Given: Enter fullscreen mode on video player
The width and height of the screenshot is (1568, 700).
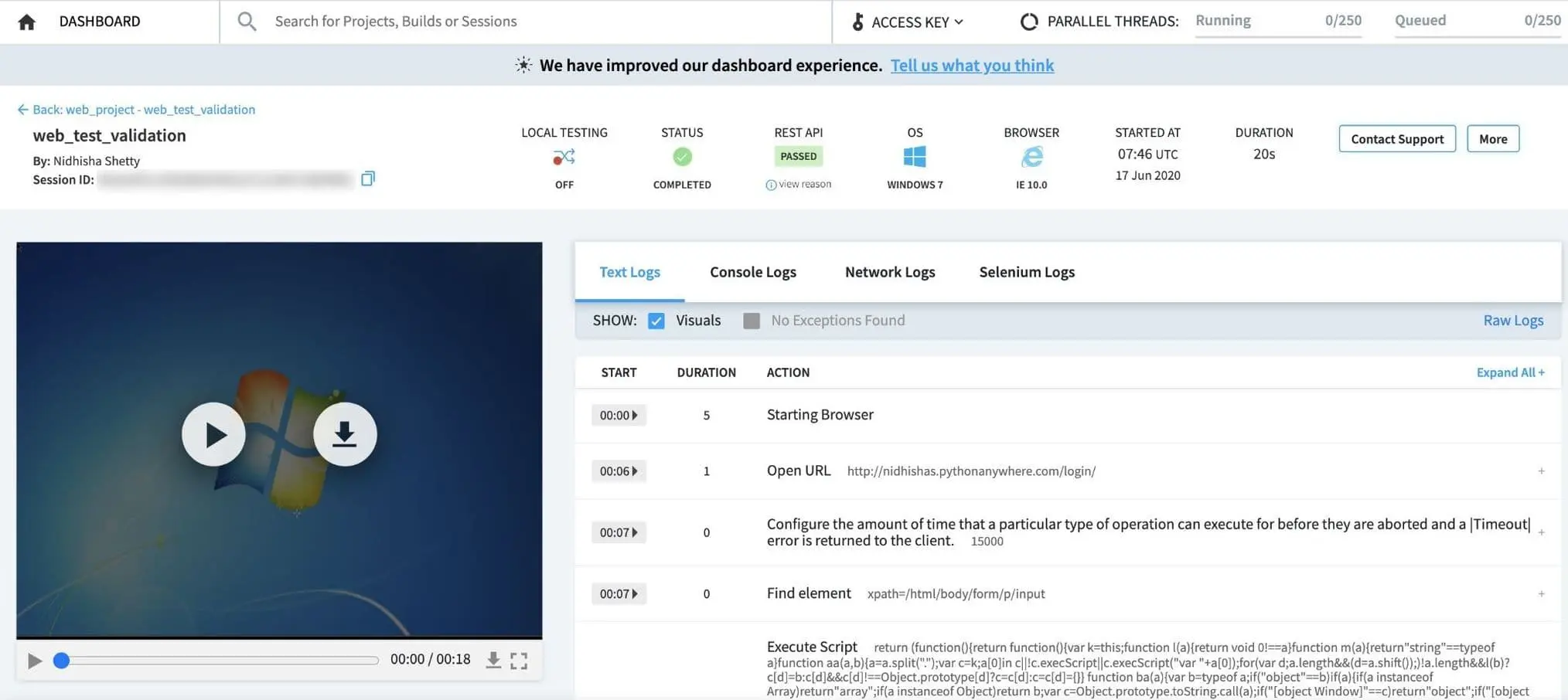Looking at the screenshot, I should [x=519, y=661].
